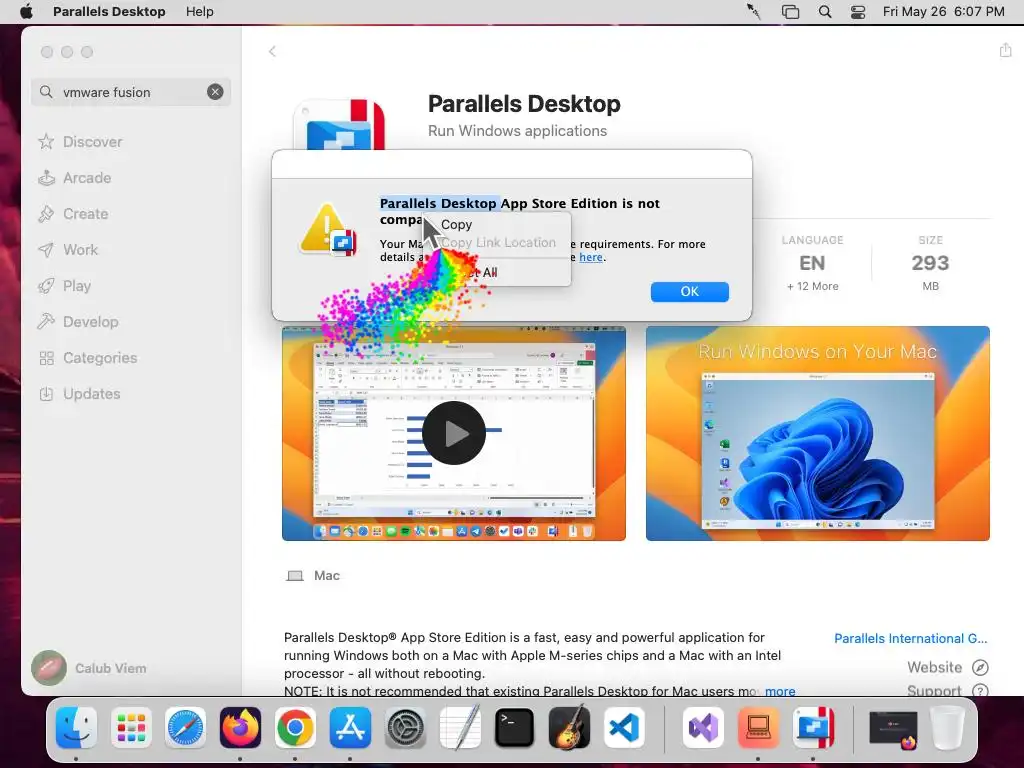
Task: Check Updates in the sidebar
Action: click(91, 394)
